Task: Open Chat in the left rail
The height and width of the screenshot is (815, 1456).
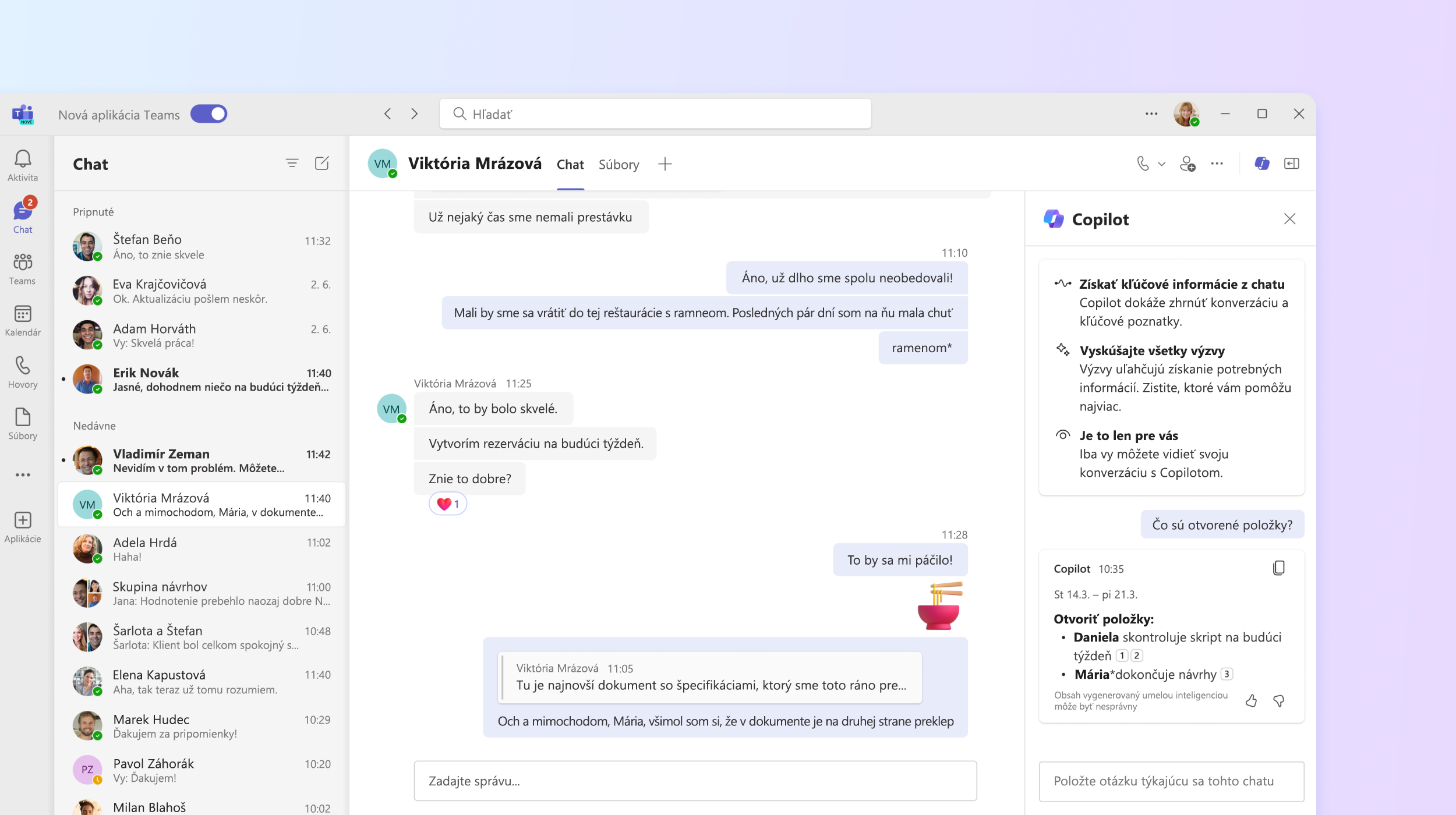Action: [23, 217]
